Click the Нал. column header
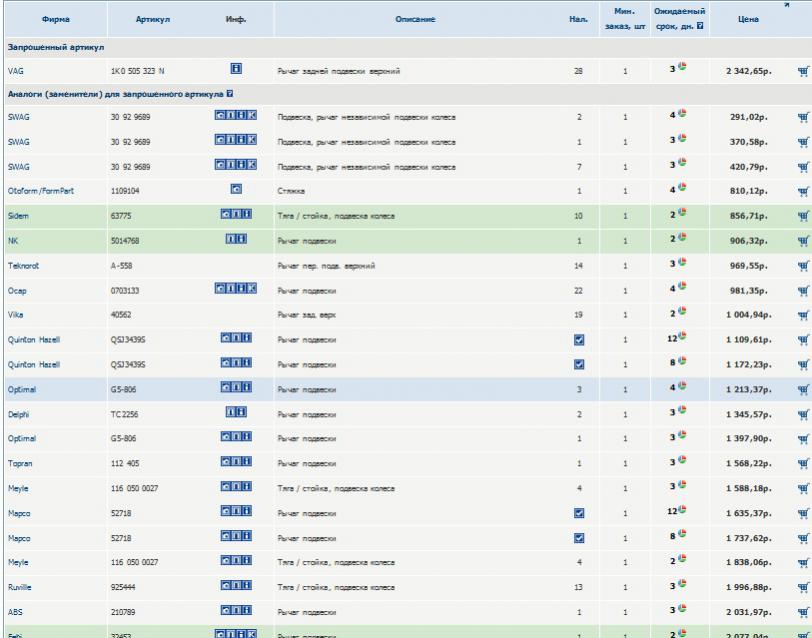This screenshot has width=812, height=638. [x=578, y=19]
